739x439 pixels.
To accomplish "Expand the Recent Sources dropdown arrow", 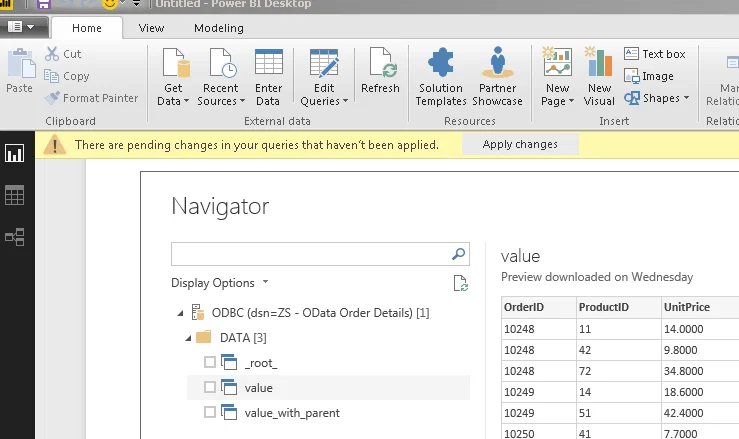I will [x=242, y=101].
